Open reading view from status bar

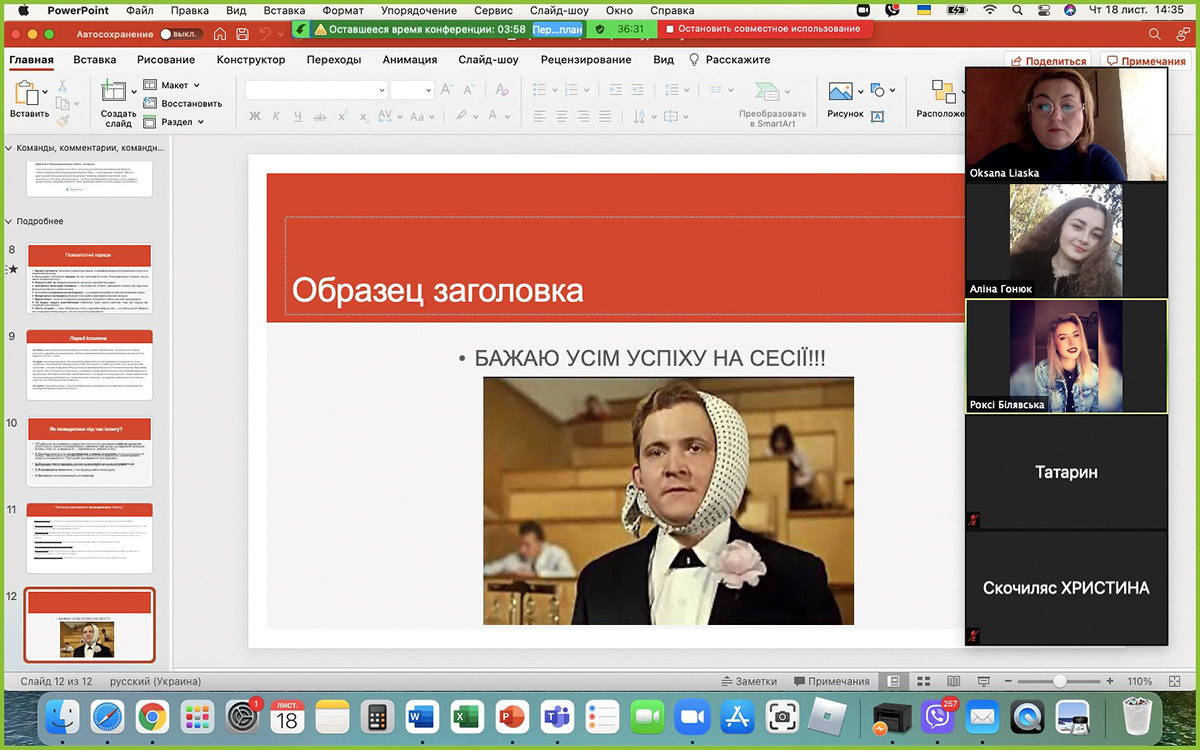coord(951,681)
